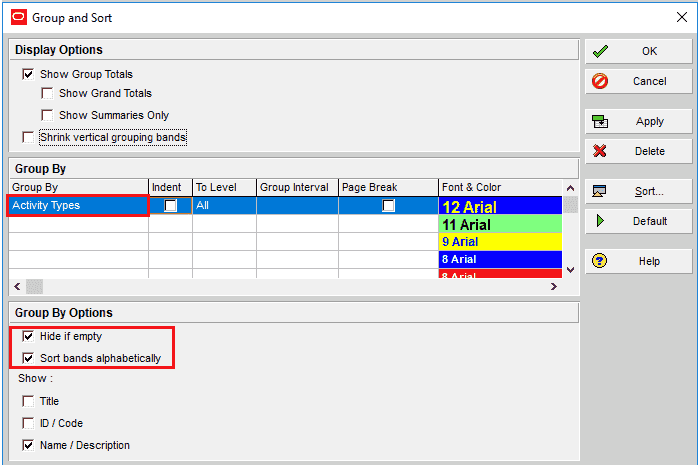700x465 pixels.
Task: Uncheck Name / Description option
Action: pos(28,445)
